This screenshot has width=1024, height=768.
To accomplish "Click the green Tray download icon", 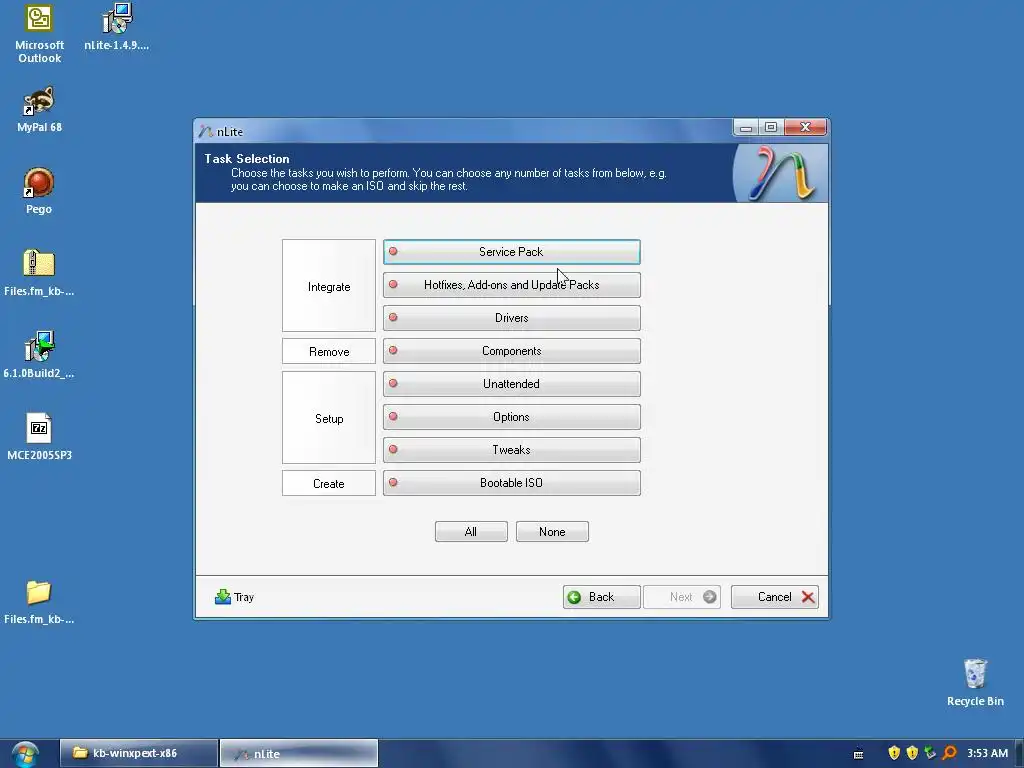I will click(x=223, y=597).
